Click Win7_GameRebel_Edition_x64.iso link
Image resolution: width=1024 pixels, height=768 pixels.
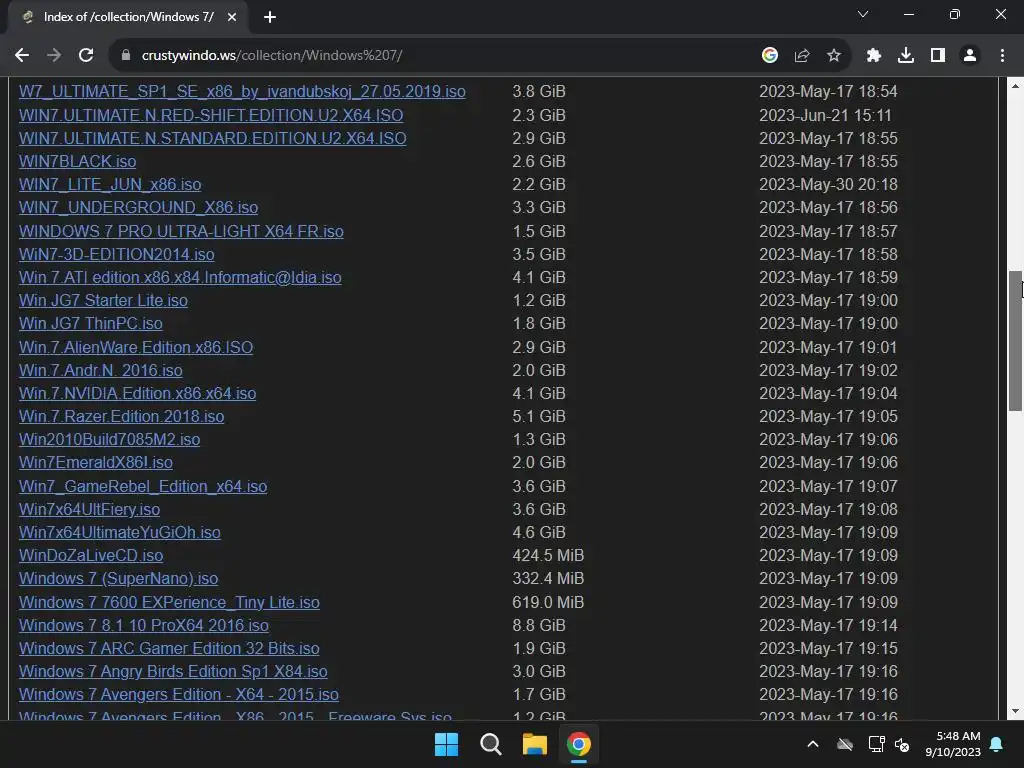point(143,487)
